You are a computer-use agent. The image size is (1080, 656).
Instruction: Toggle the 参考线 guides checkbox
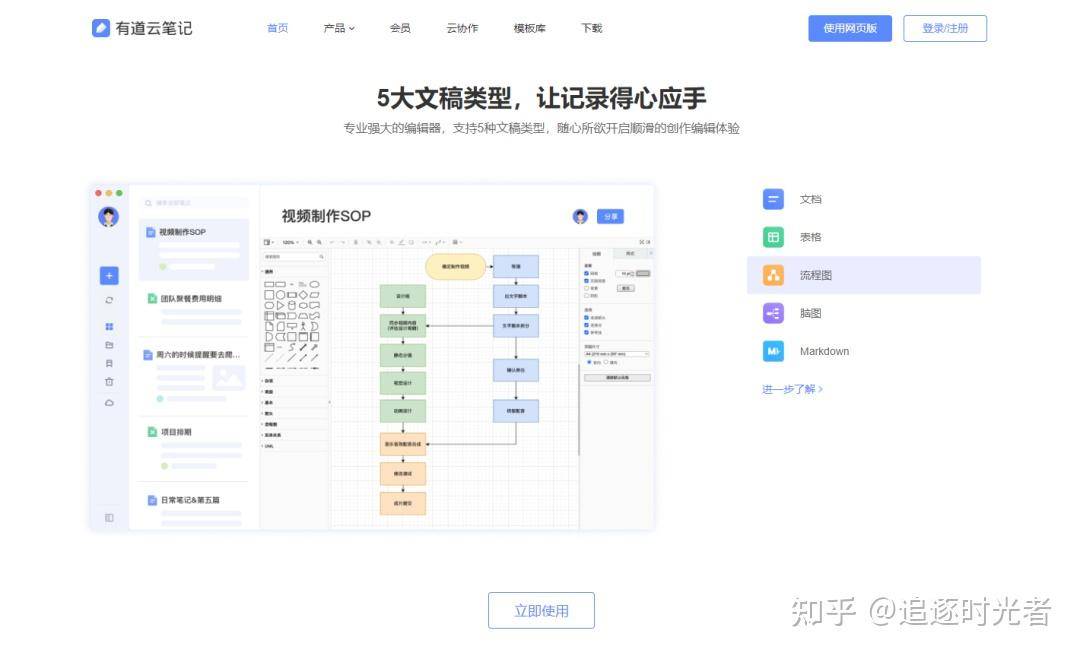coord(586,332)
